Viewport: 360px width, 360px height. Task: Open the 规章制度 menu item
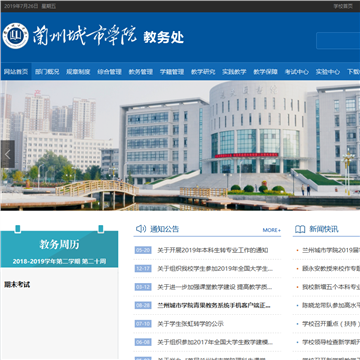(78, 72)
